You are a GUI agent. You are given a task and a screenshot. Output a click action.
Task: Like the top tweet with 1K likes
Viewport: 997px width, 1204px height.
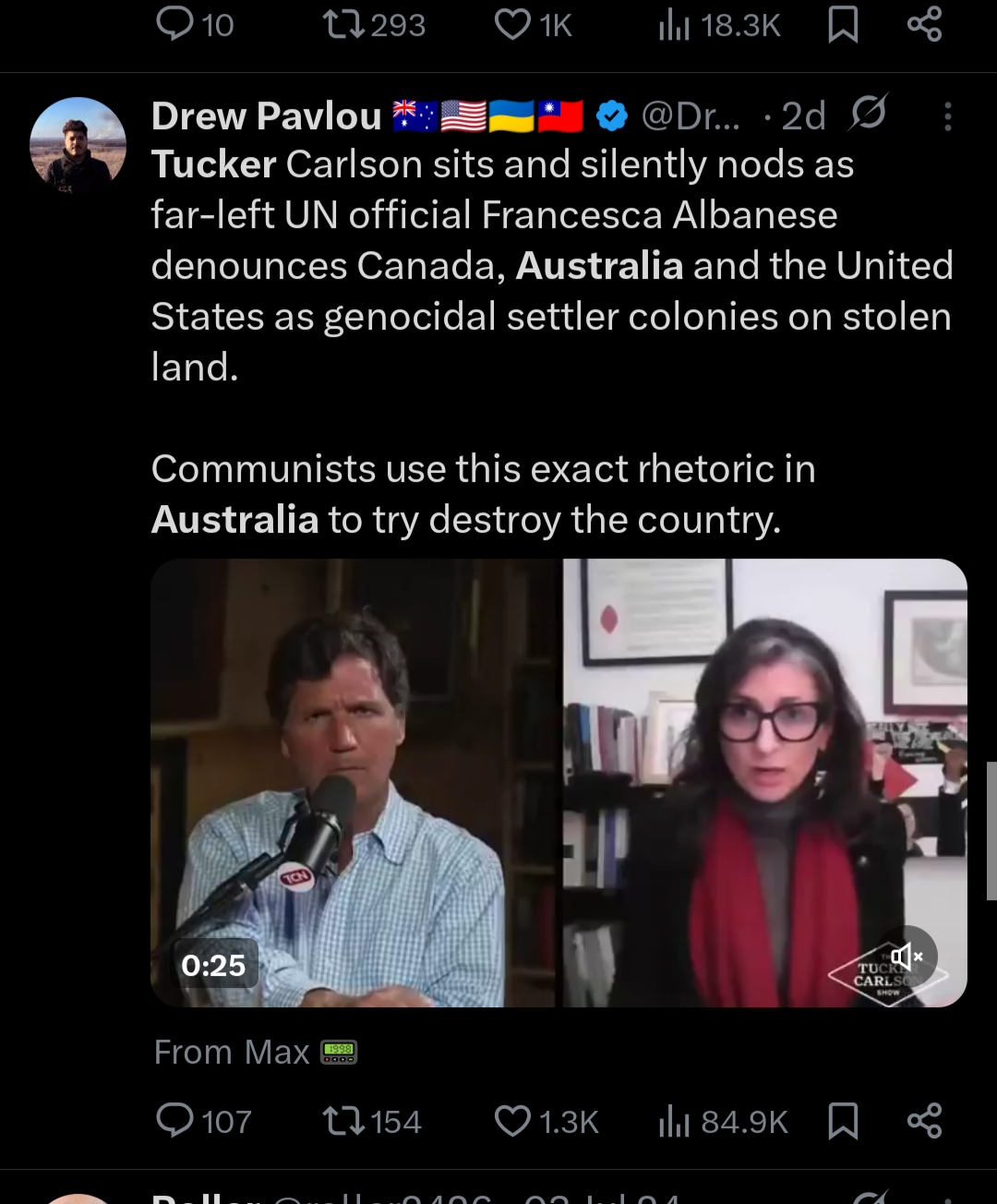point(534,25)
